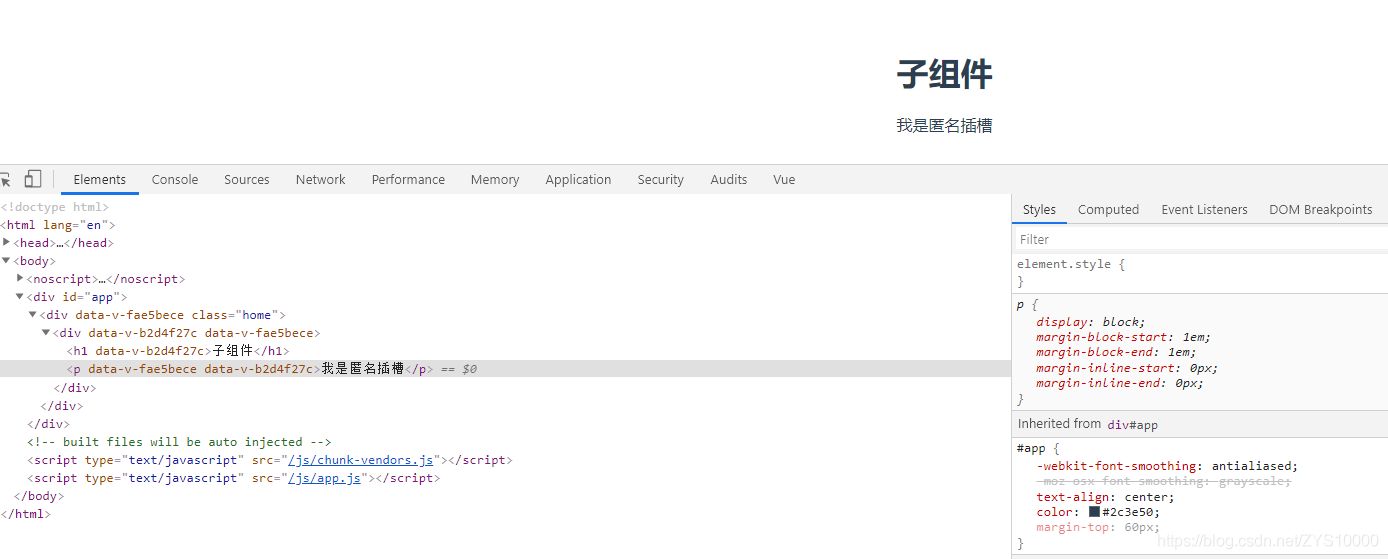
Task: Click the -webkit-font-smoothing: antialiased declaration
Action: (x=1167, y=466)
